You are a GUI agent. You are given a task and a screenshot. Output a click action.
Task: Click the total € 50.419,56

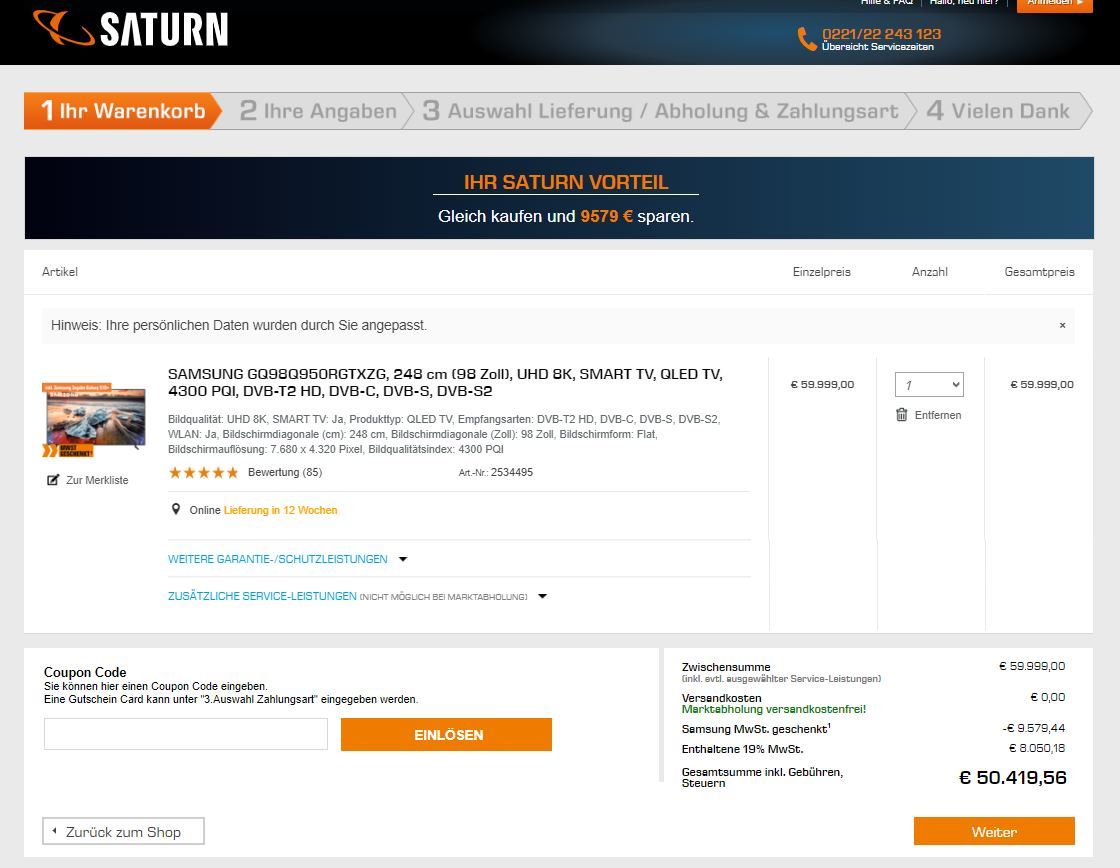pyautogui.click(x=1013, y=777)
